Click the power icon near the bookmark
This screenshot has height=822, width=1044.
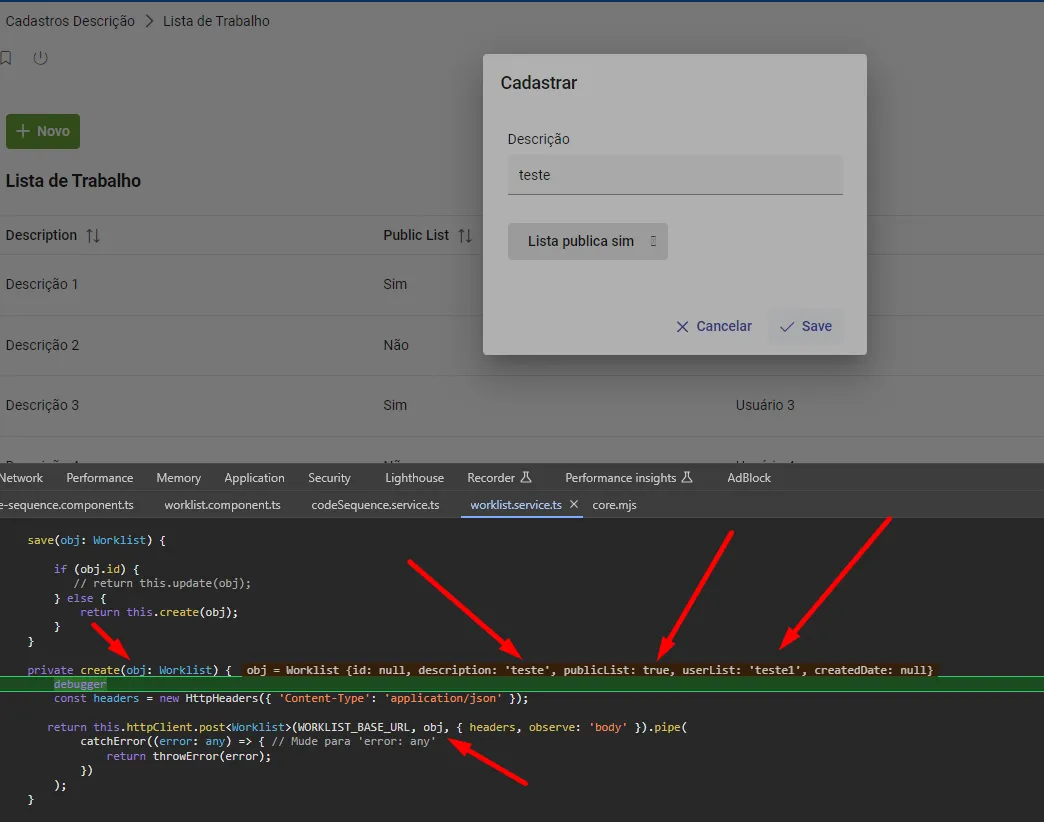[x=40, y=58]
